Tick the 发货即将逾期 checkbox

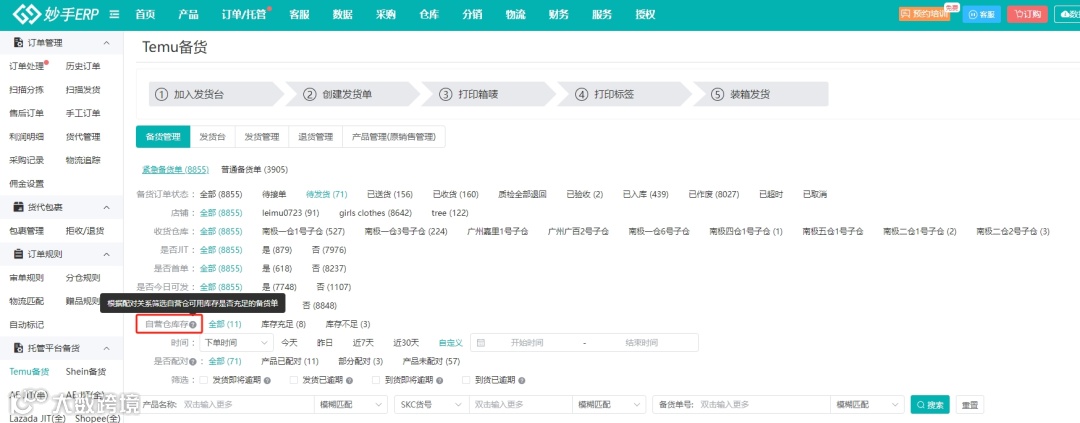203,380
